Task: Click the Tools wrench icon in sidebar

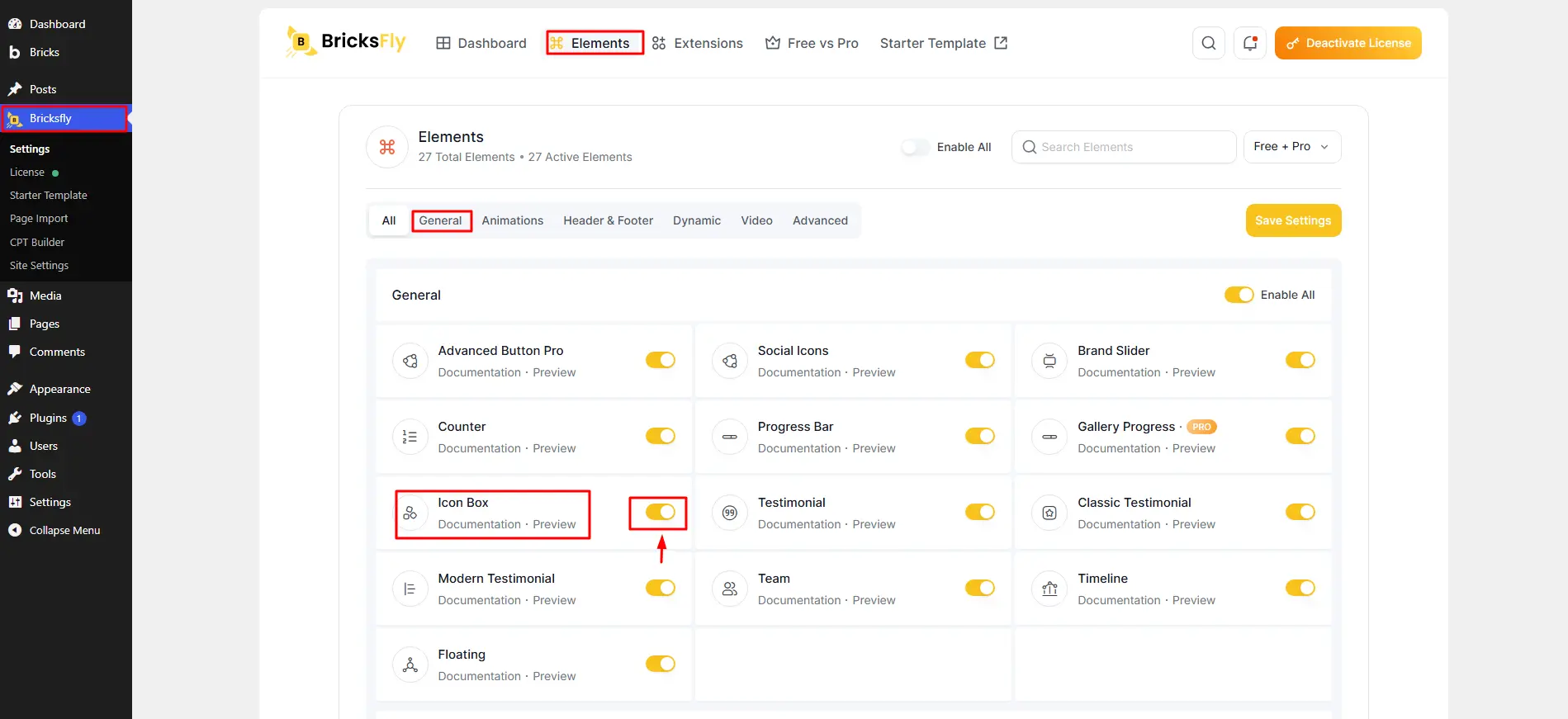Action: (15, 474)
